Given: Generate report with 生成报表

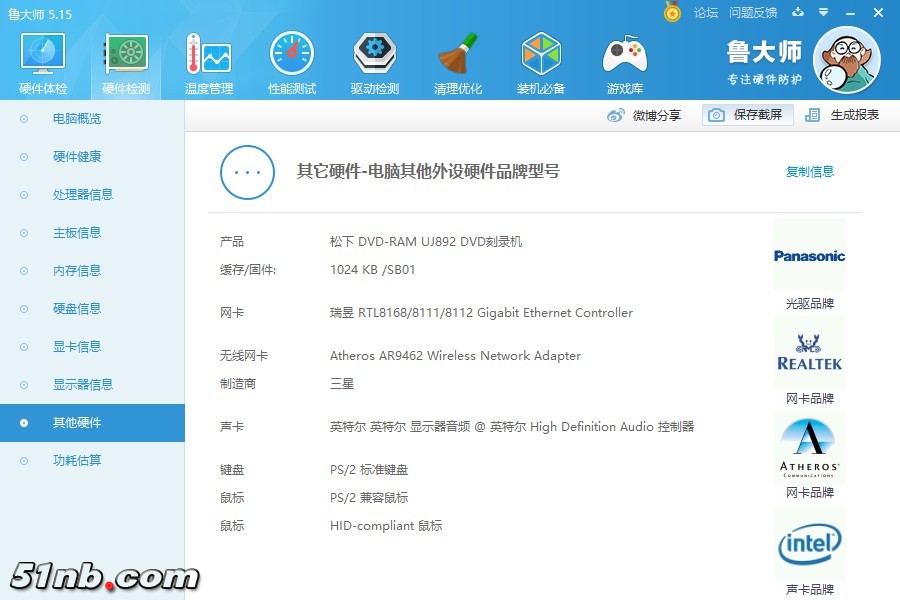Looking at the screenshot, I should click(842, 115).
